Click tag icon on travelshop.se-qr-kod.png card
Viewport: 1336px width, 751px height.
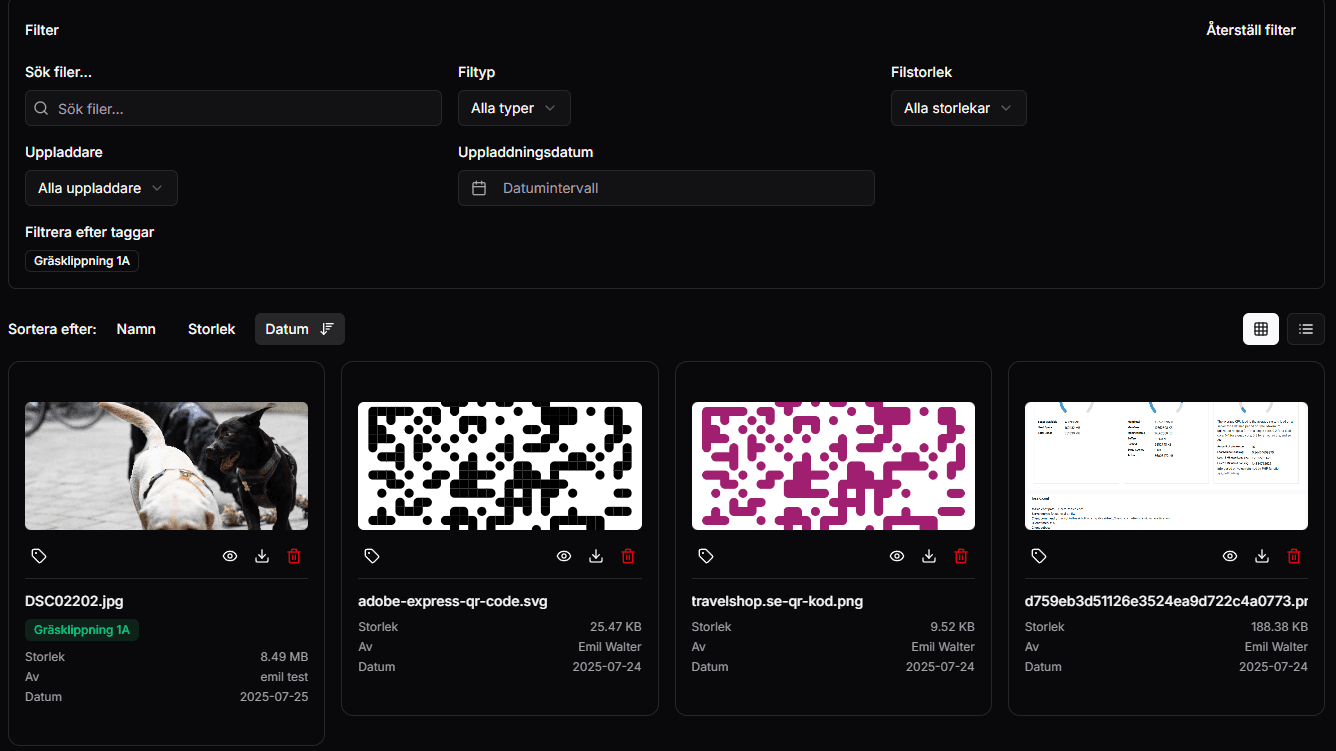[x=706, y=556]
